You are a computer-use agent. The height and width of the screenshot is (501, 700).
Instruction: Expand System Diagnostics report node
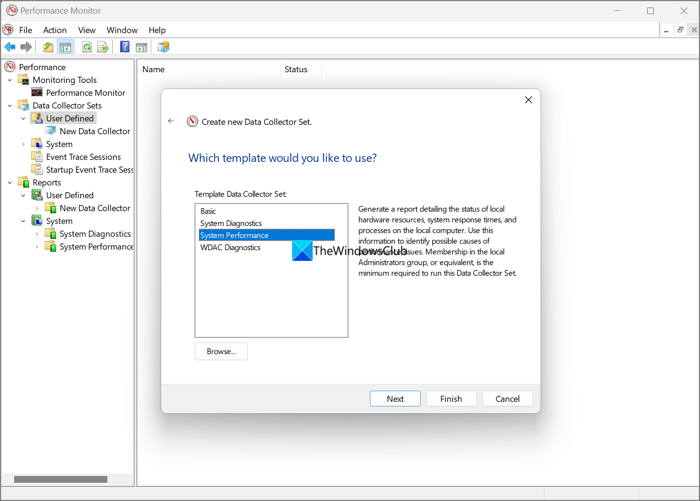37,234
